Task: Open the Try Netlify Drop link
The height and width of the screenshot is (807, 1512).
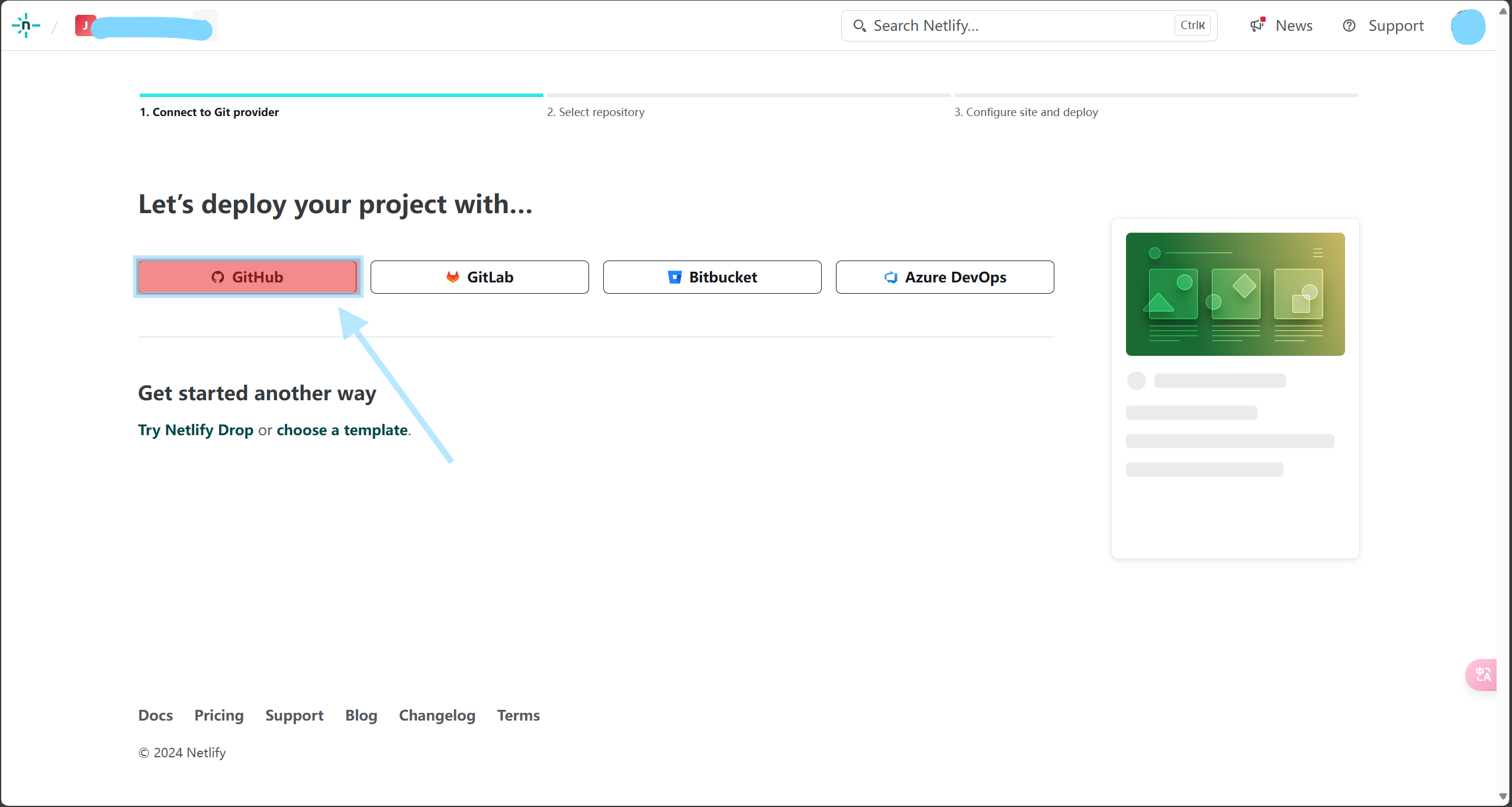Action: [x=195, y=430]
